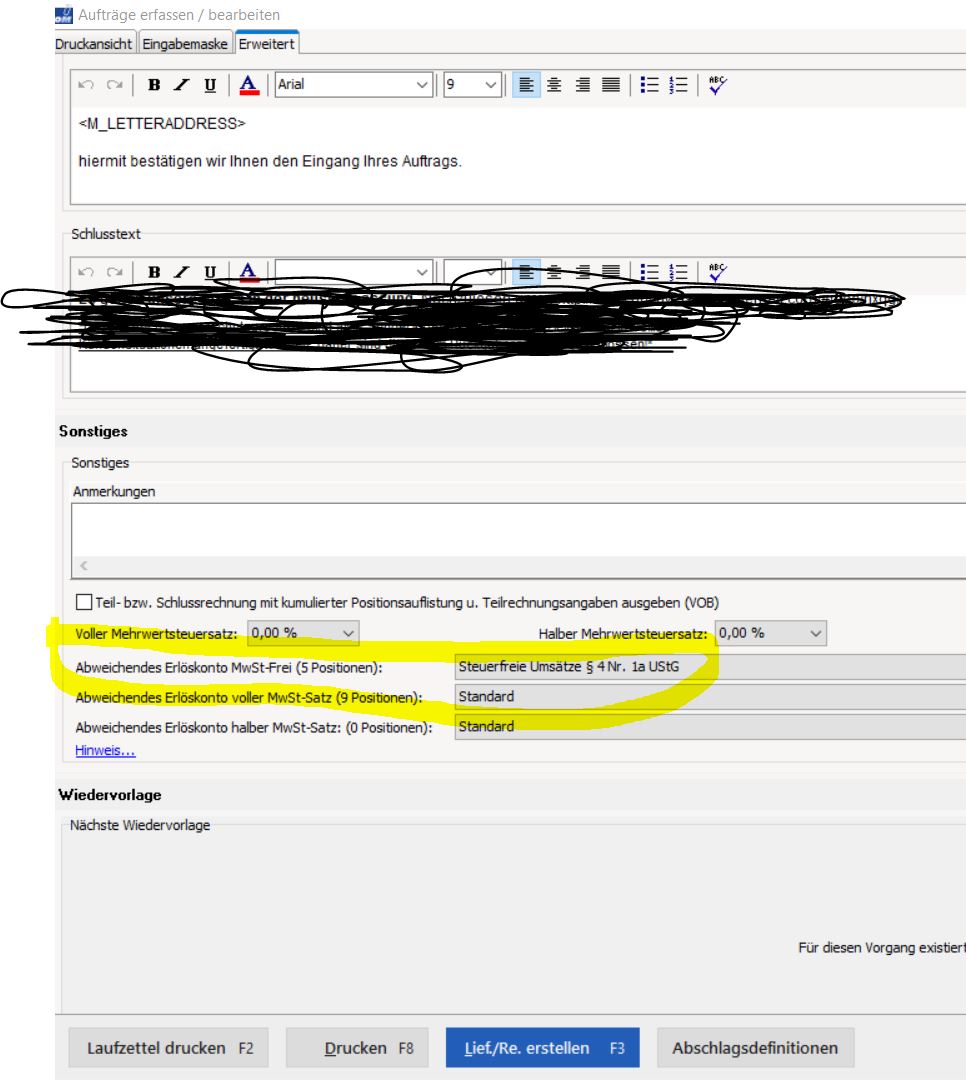Viewport: 966px width, 1080px height.
Task: Insert numbered list in the top editor toolbar
Action: point(678,85)
